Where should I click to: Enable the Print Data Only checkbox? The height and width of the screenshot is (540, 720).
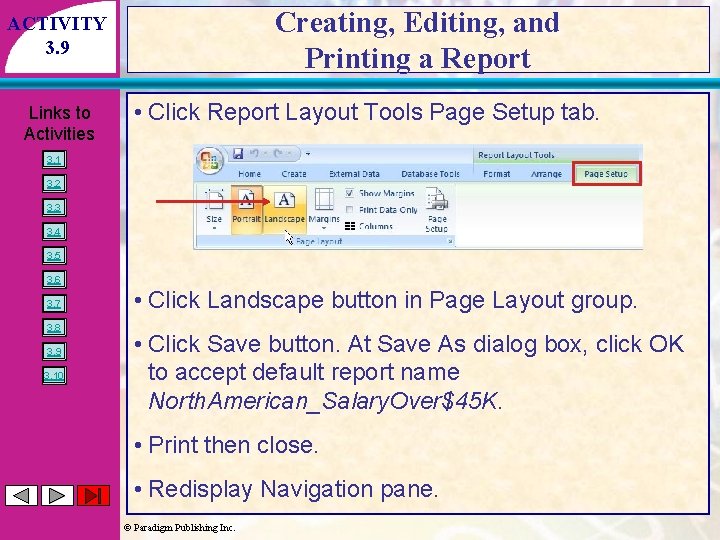pyautogui.click(x=349, y=210)
